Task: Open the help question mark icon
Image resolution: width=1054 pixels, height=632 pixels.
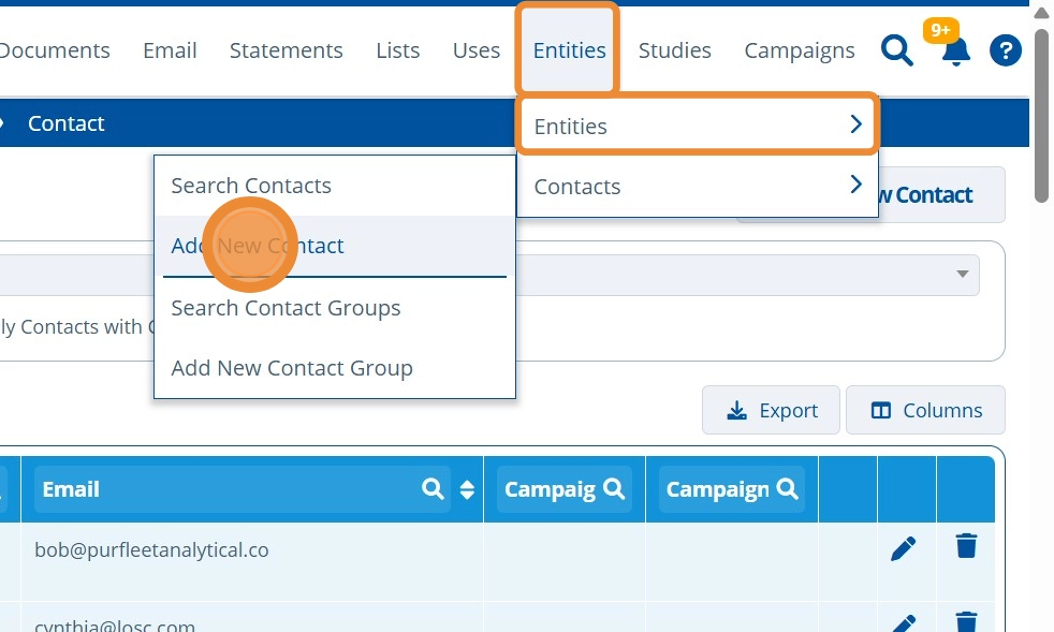Action: [1005, 50]
